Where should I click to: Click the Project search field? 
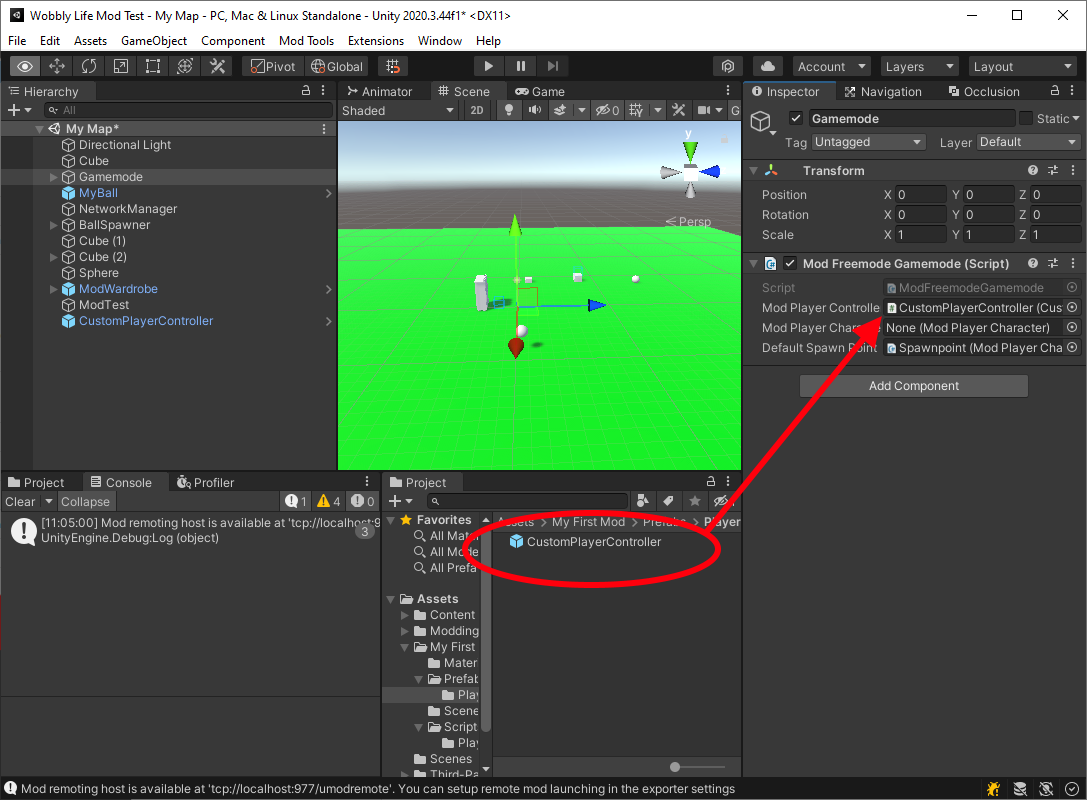pos(526,501)
